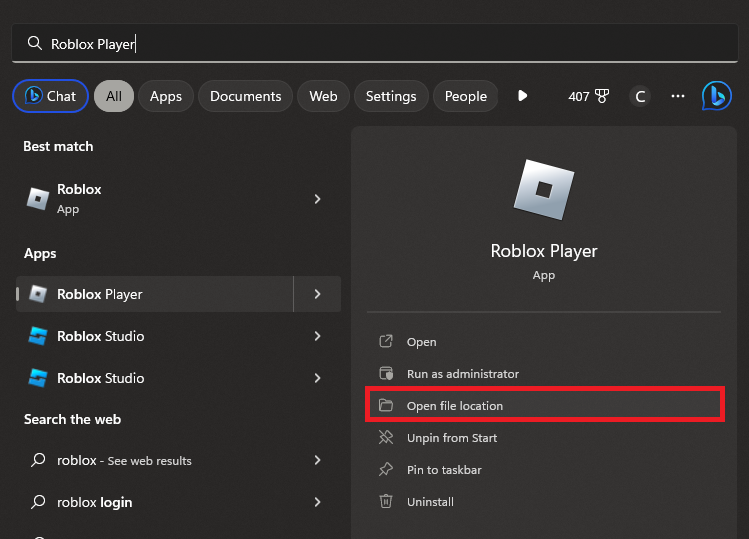The width and height of the screenshot is (749, 539).
Task: Click the Run as administrator shield icon
Action: coord(386,374)
